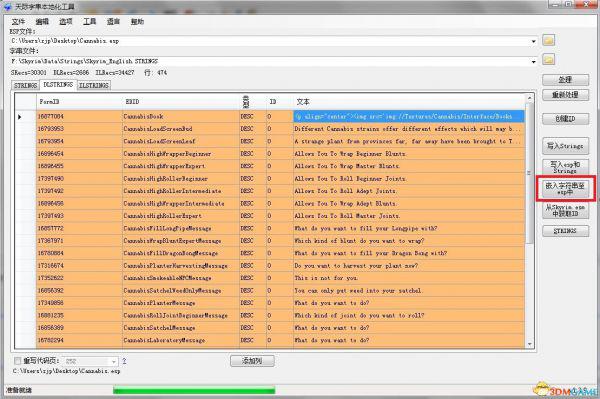The width and height of the screenshot is (600, 399).
Task: Click text 'Do you want to harvest your plant now?'
Action: coord(356,265)
